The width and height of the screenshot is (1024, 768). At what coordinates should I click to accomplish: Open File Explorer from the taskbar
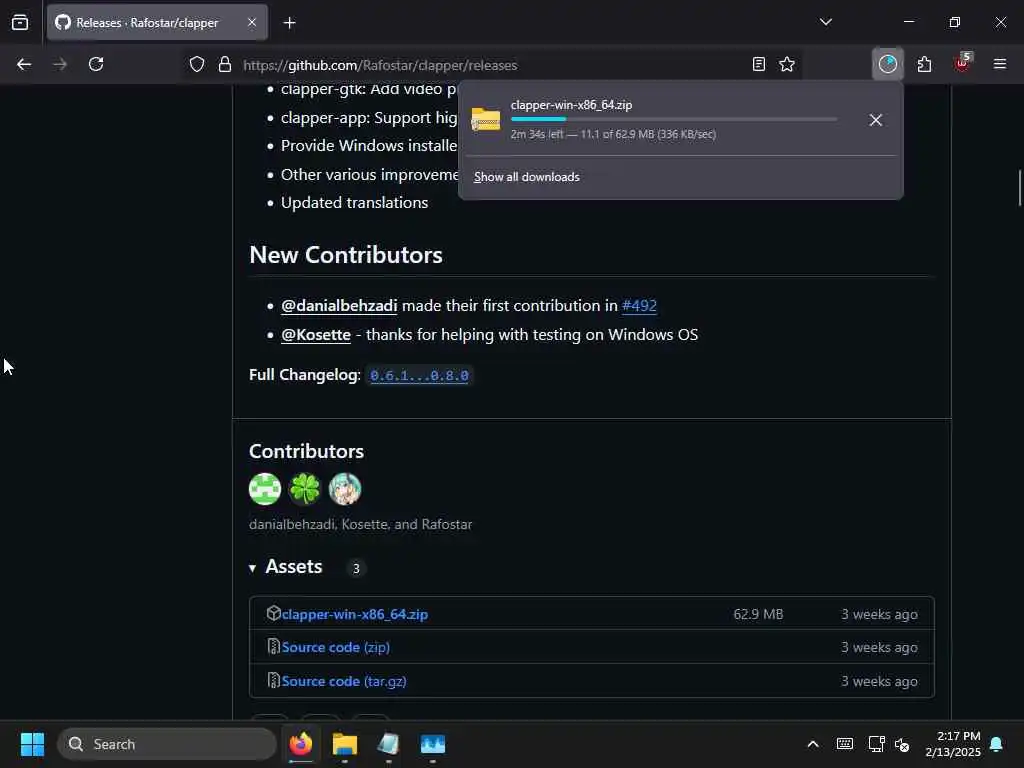[345, 744]
